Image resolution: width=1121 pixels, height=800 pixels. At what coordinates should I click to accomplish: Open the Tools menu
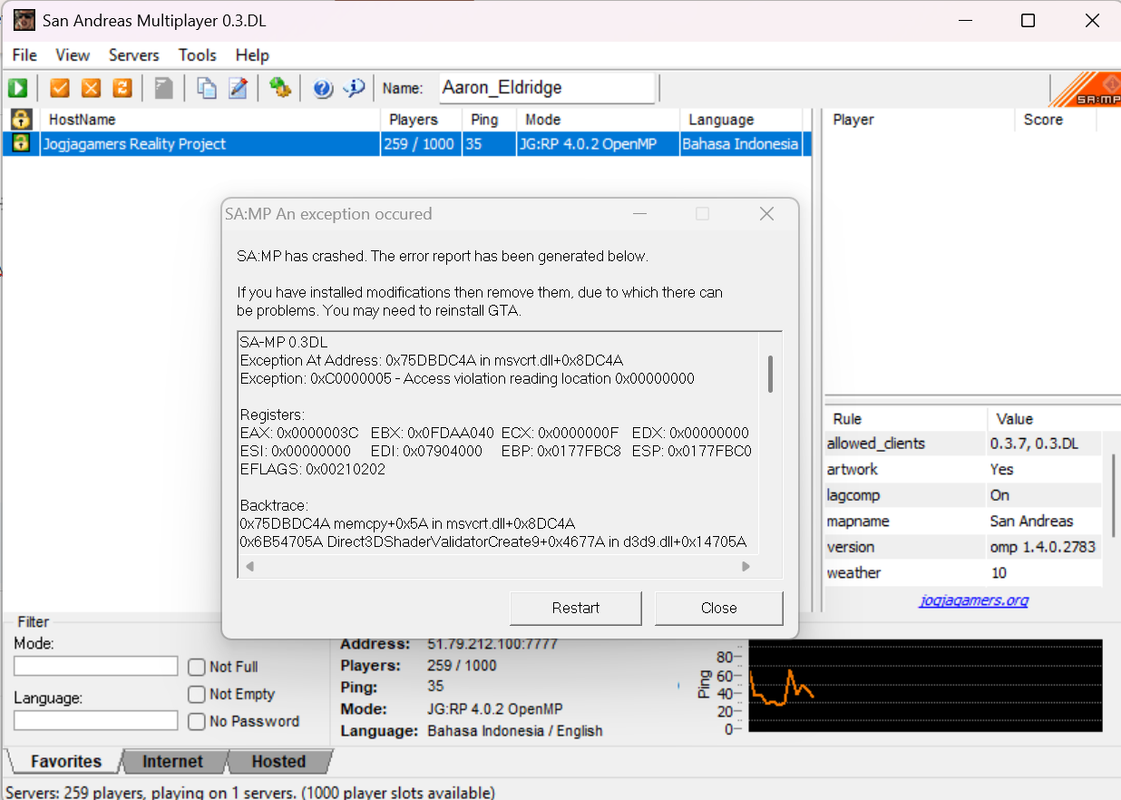pyautogui.click(x=197, y=55)
